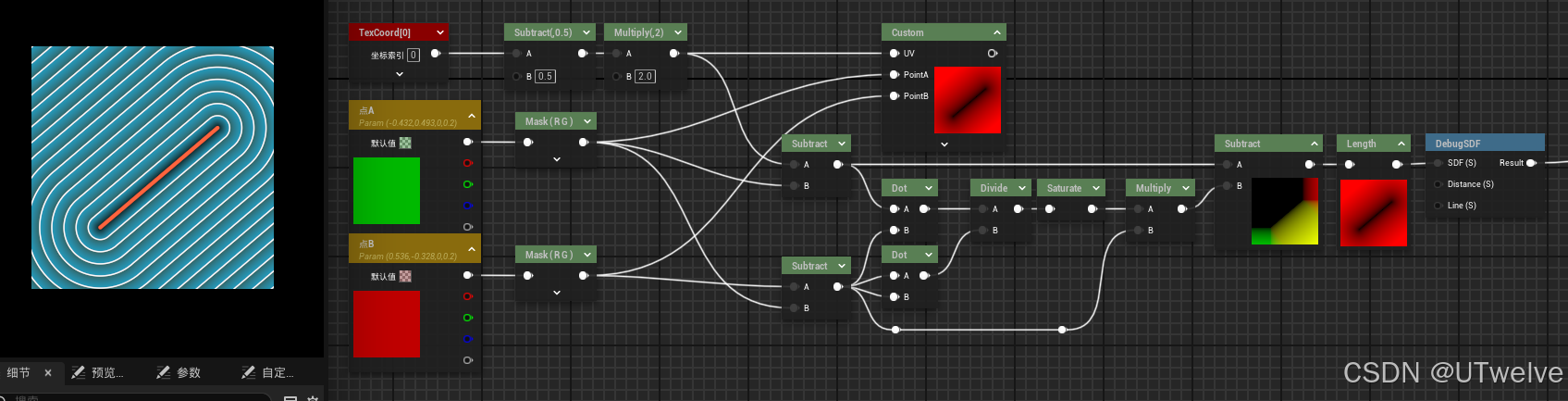1568x401 pixels.
Task: Click the Length node output pin
Action: (1397, 164)
